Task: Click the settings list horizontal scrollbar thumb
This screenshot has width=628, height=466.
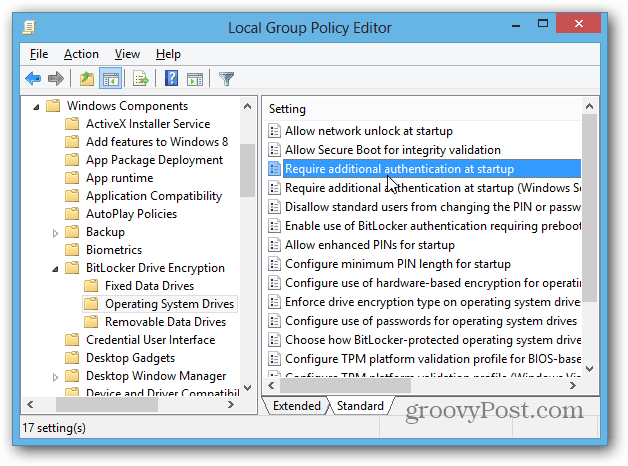Action: point(345,386)
